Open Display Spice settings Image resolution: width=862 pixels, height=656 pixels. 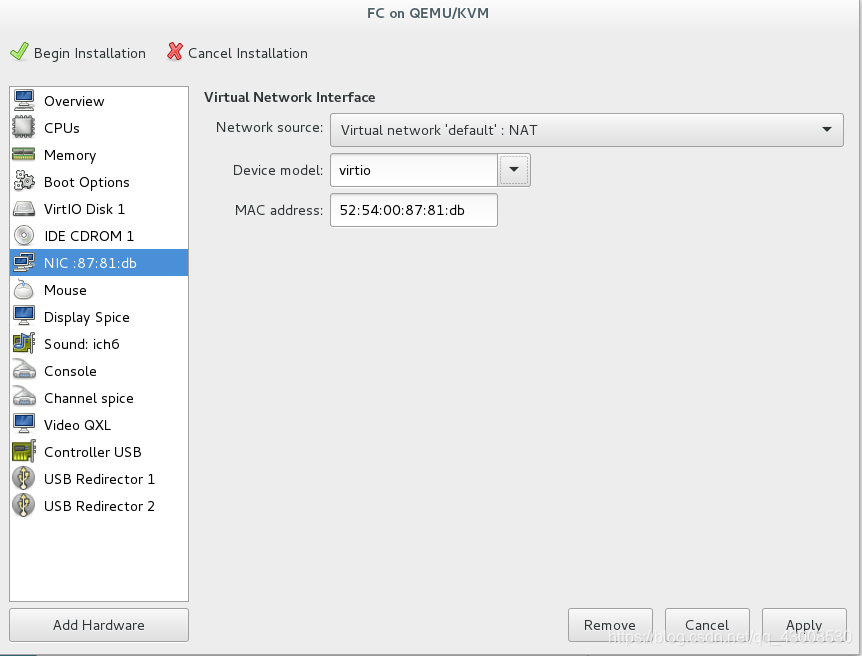click(99, 316)
